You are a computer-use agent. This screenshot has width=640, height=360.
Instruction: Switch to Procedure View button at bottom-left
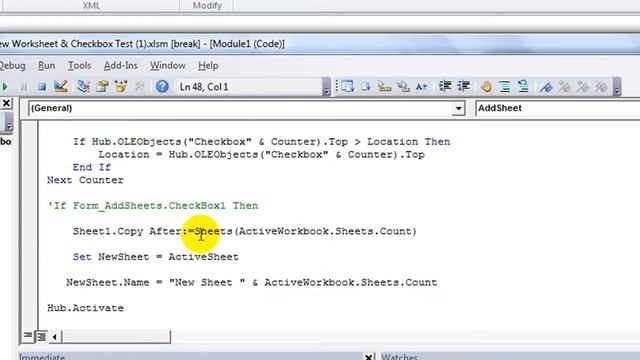pos(28,336)
